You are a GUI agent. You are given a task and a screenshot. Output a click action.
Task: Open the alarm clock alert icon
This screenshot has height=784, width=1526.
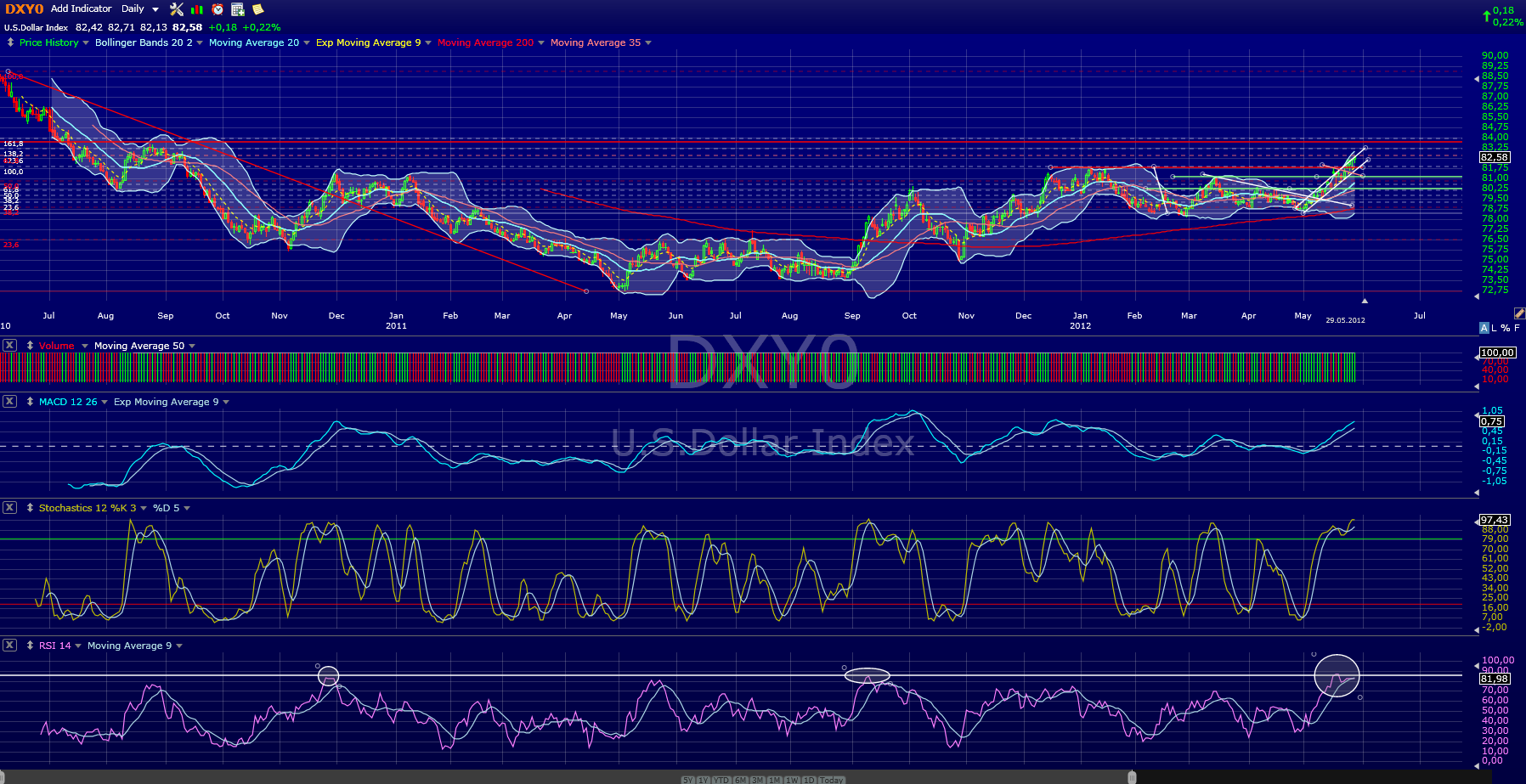point(218,9)
